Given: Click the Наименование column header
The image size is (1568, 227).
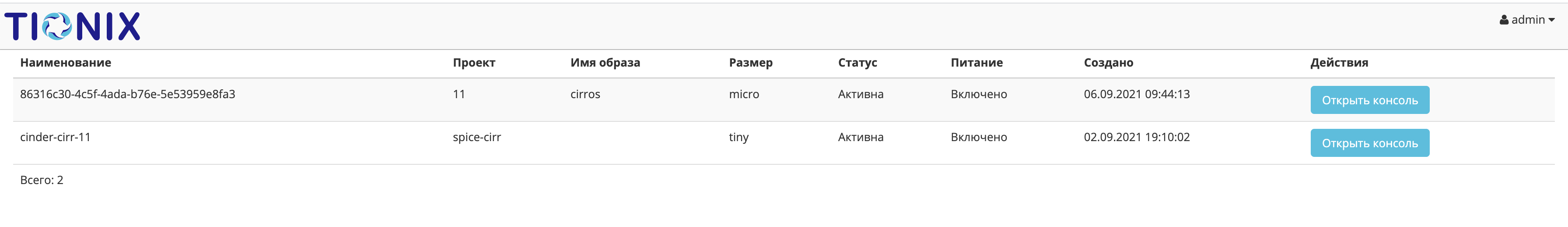Looking at the screenshot, I should pos(66,62).
